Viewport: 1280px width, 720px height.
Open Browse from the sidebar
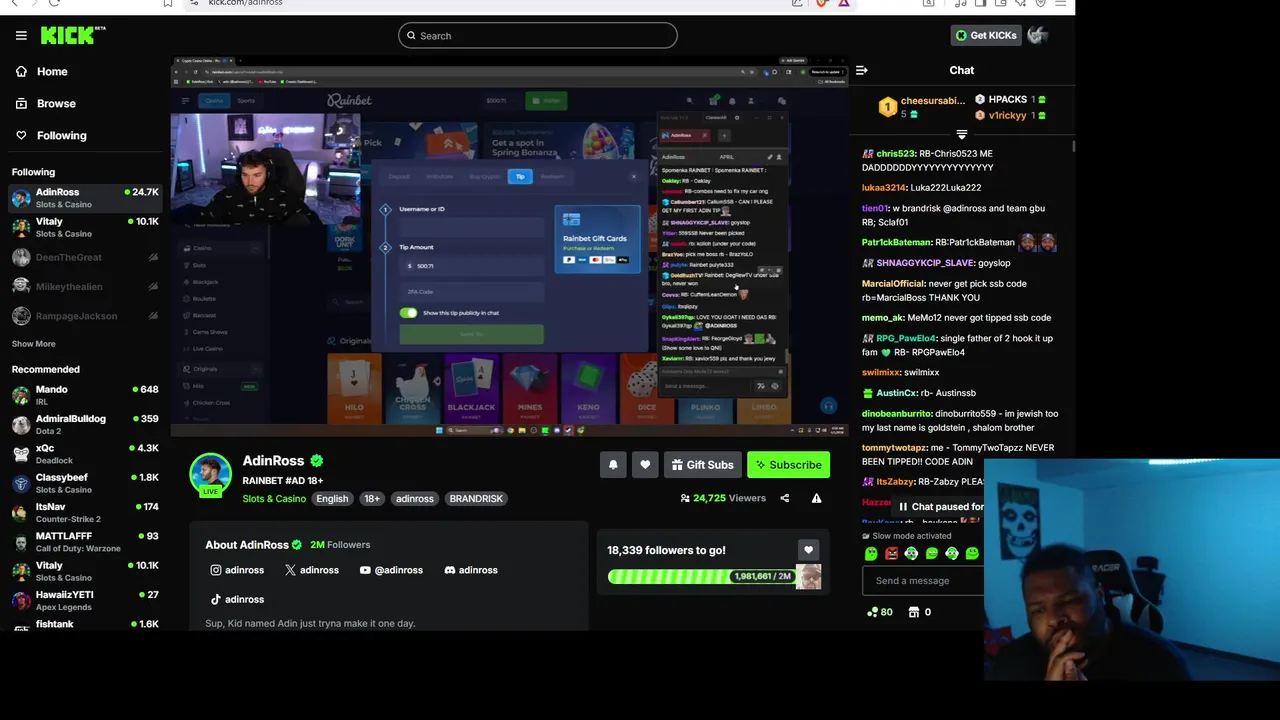pyautogui.click(x=56, y=103)
